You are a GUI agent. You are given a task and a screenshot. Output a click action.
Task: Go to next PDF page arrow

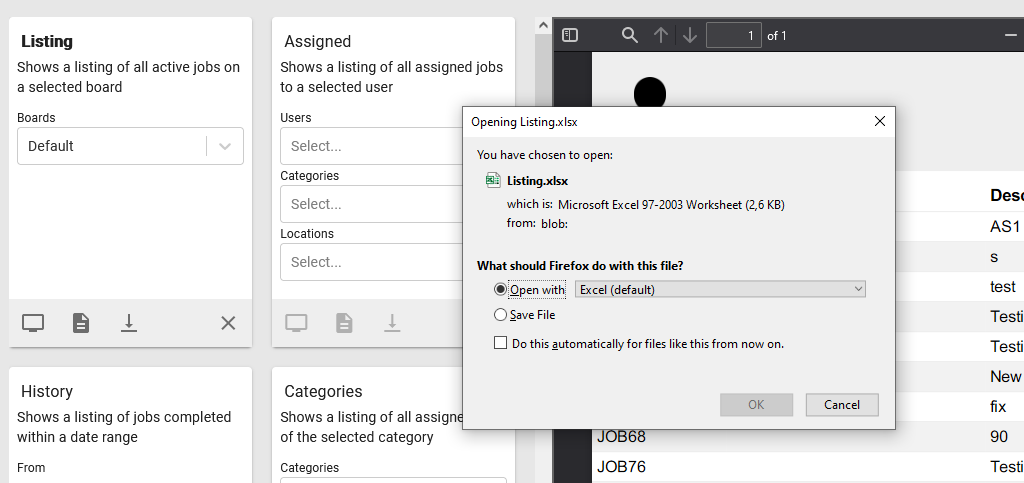[690, 35]
